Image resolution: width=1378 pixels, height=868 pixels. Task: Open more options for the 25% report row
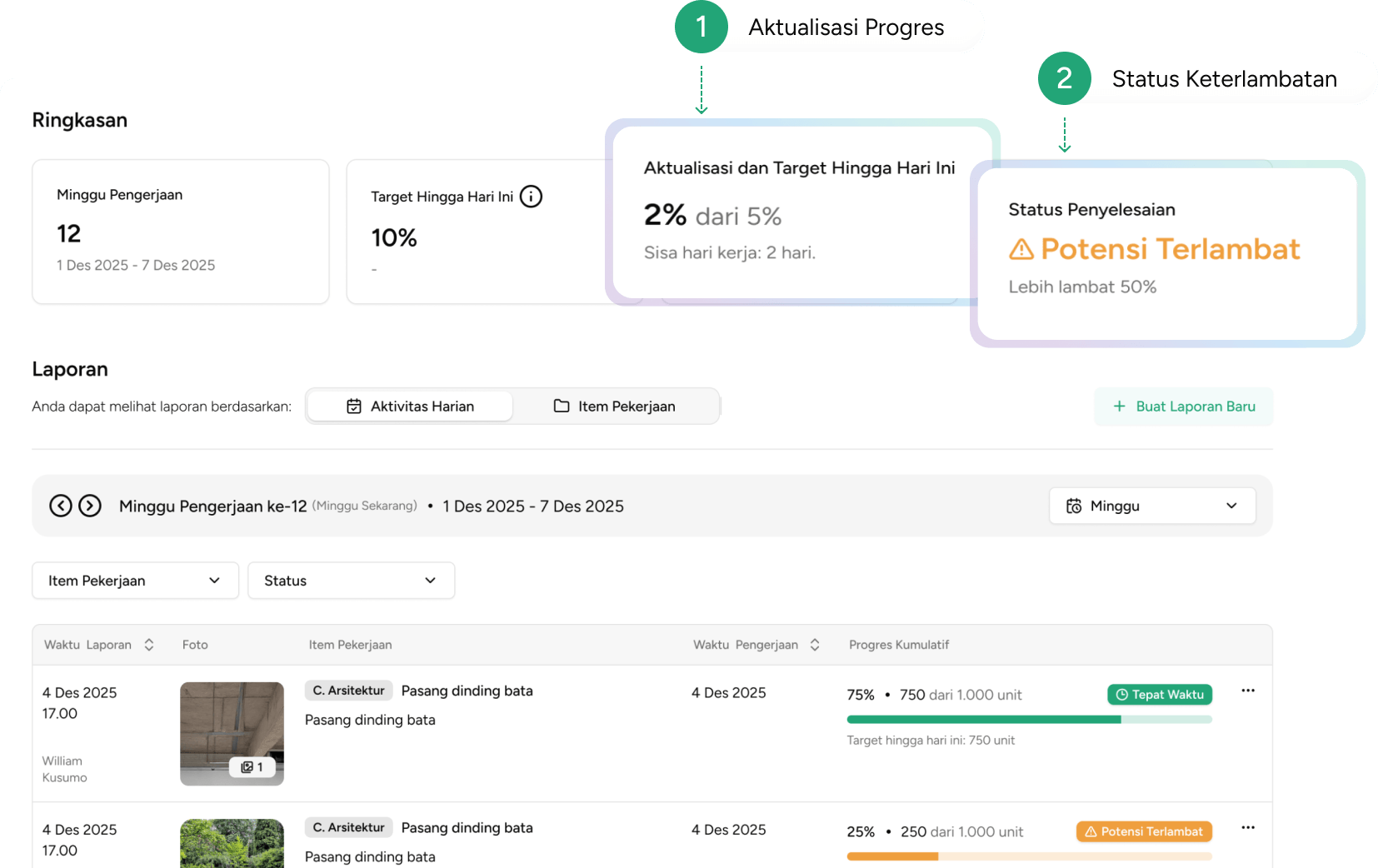click(x=1247, y=828)
